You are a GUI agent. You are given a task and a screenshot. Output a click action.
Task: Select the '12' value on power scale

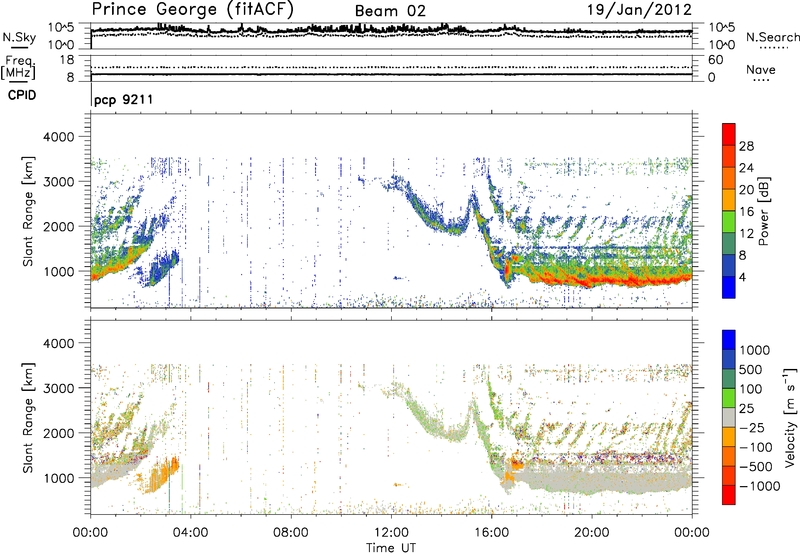click(746, 234)
